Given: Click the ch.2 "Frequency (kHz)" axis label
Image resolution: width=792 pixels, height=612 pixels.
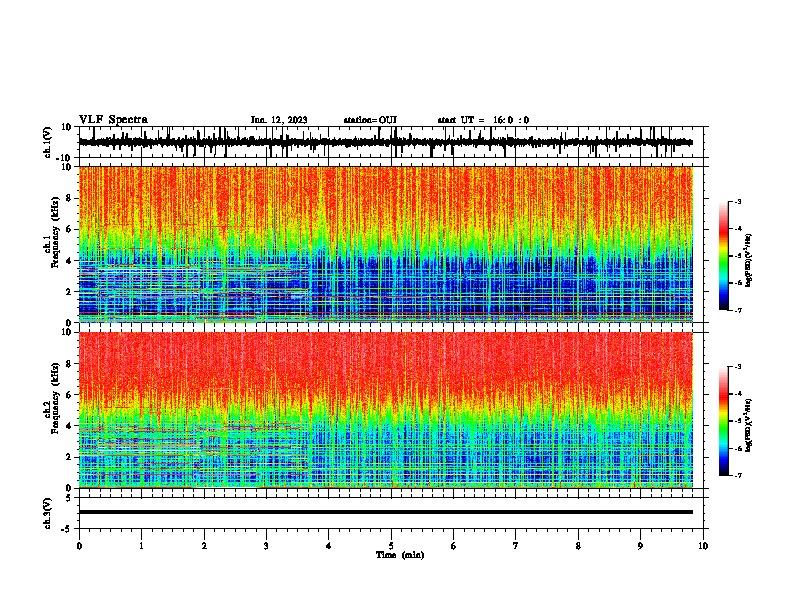Looking at the screenshot, I should (55, 398).
